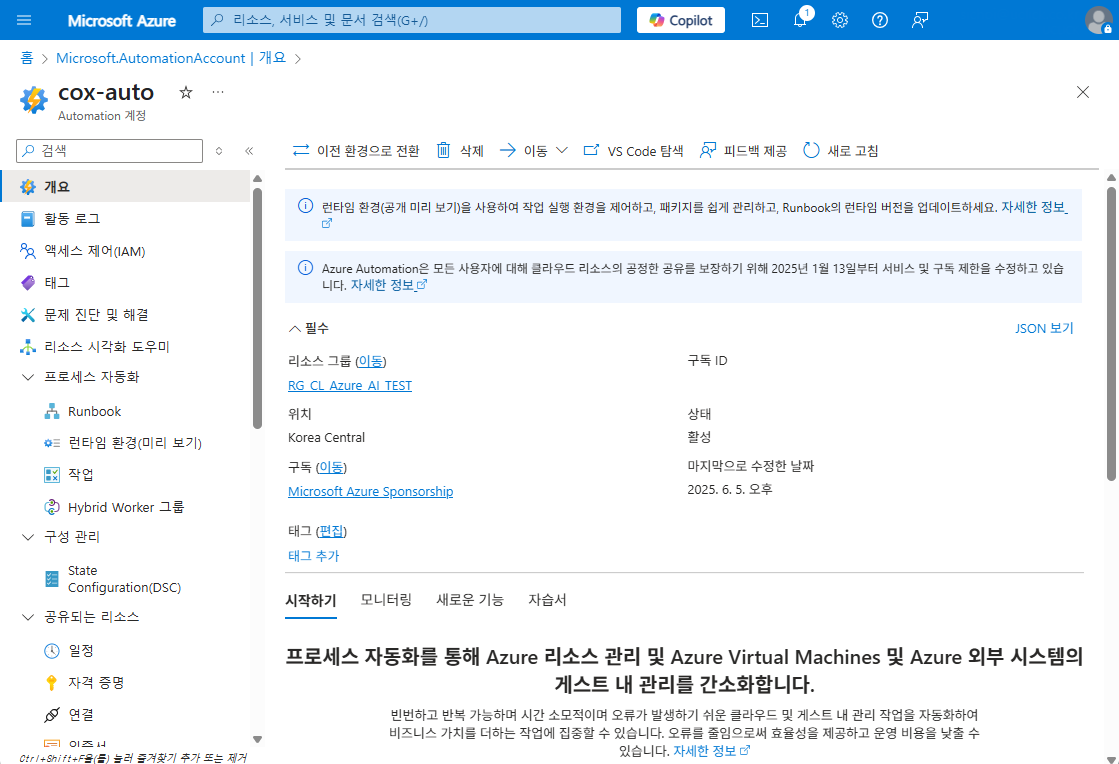Click 편집 link next to 태그
The image size is (1119, 764).
tap(331, 531)
